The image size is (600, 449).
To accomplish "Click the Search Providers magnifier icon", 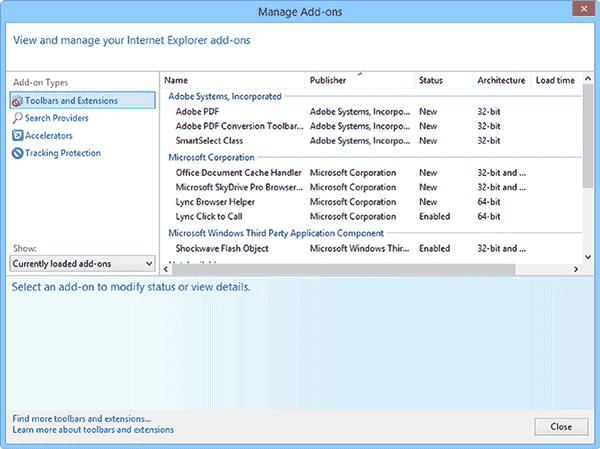I will point(17,118).
